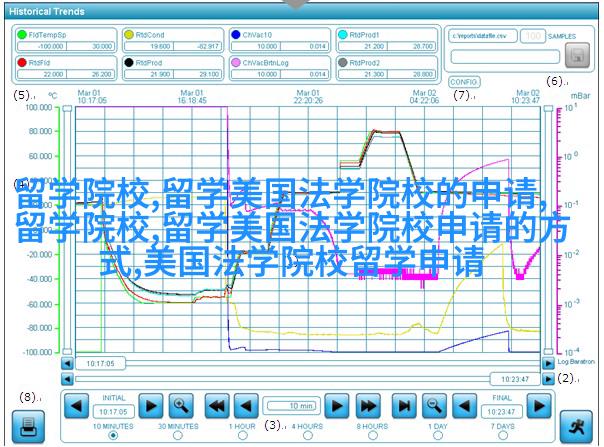Move FINAL time back with left arrow
The width and height of the screenshot is (604, 447).
465,406
